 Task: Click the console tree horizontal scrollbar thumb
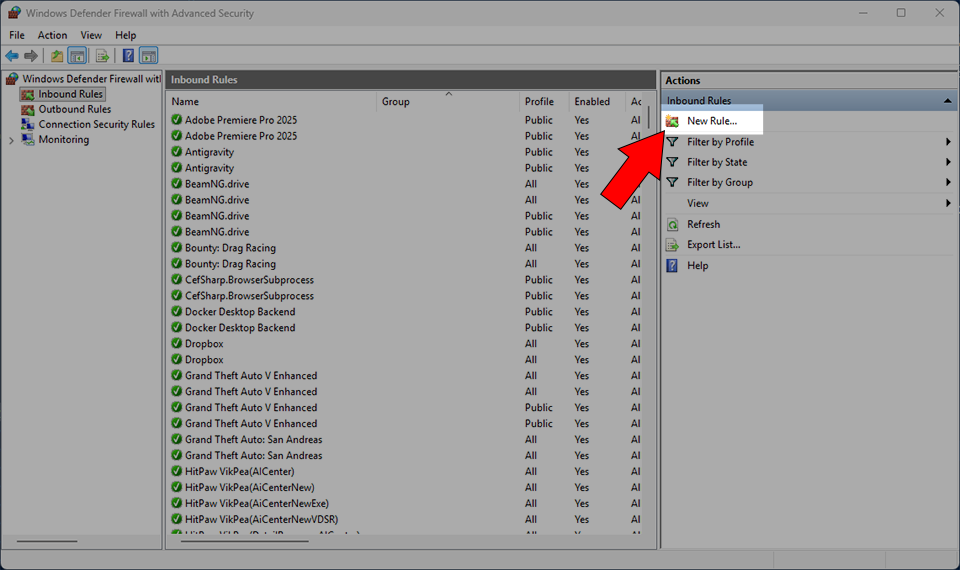tap(47, 541)
